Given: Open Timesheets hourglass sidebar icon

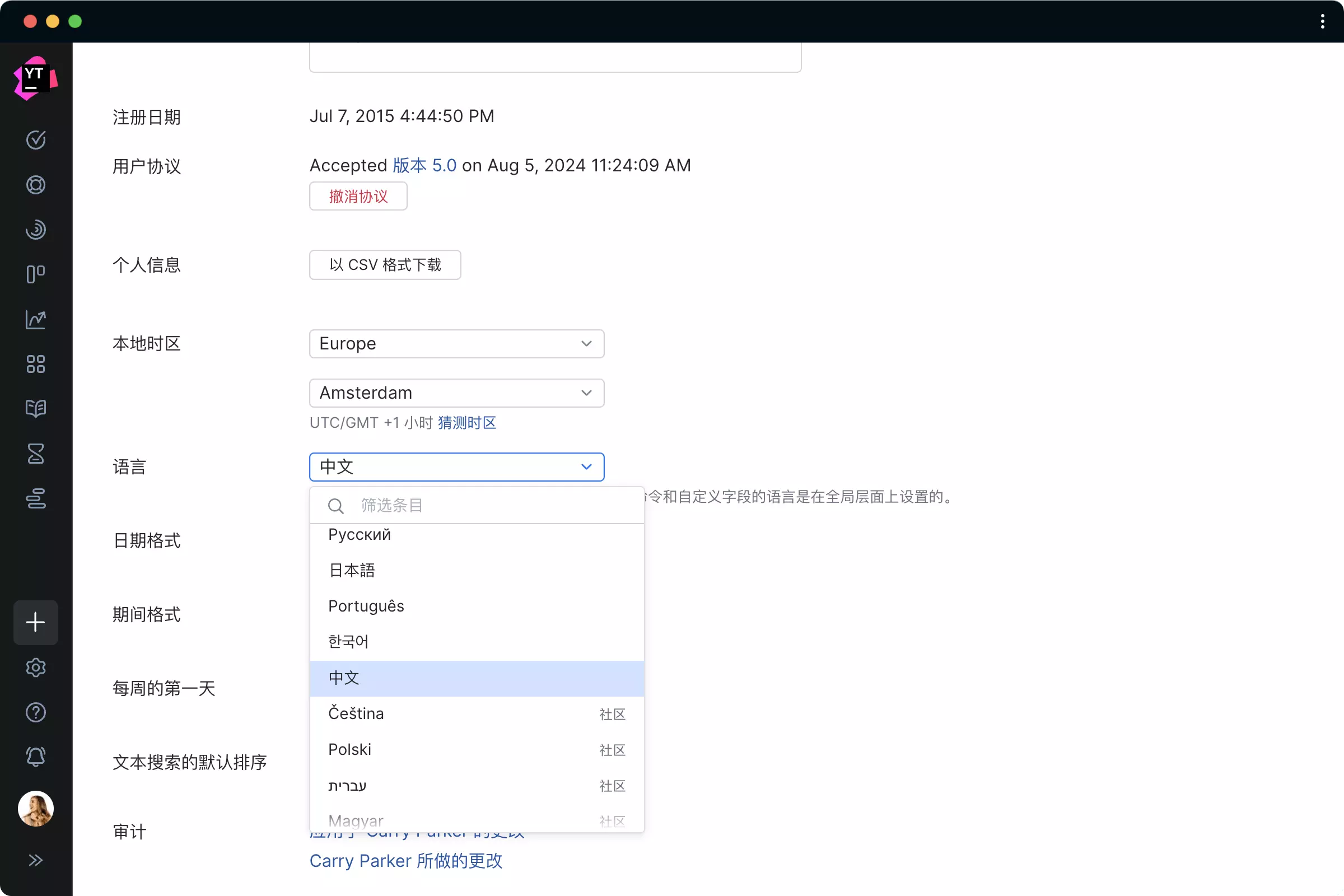Looking at the screenshot, I should pos(35,454).
